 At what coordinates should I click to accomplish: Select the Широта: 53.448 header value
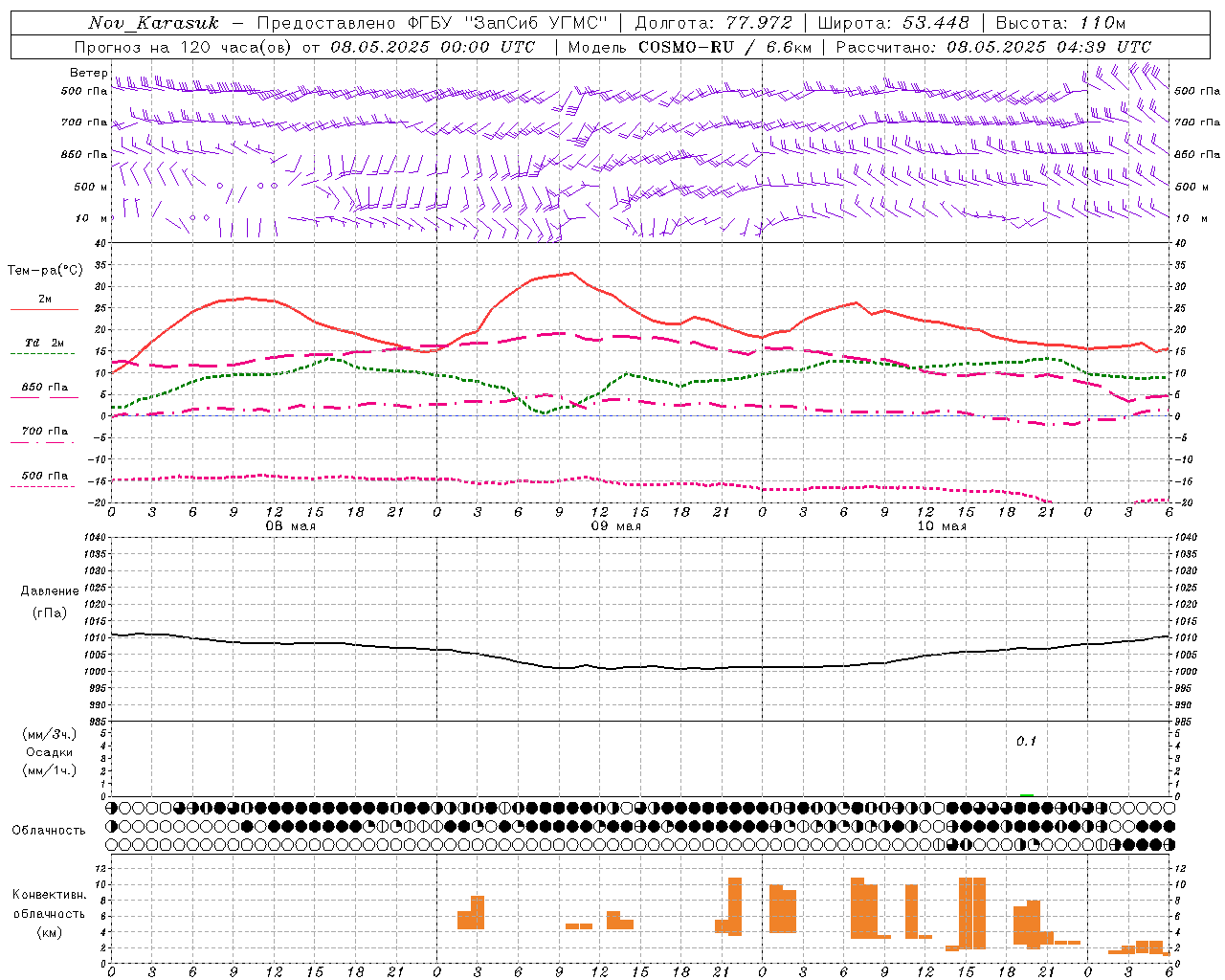[x=893, y=23]
